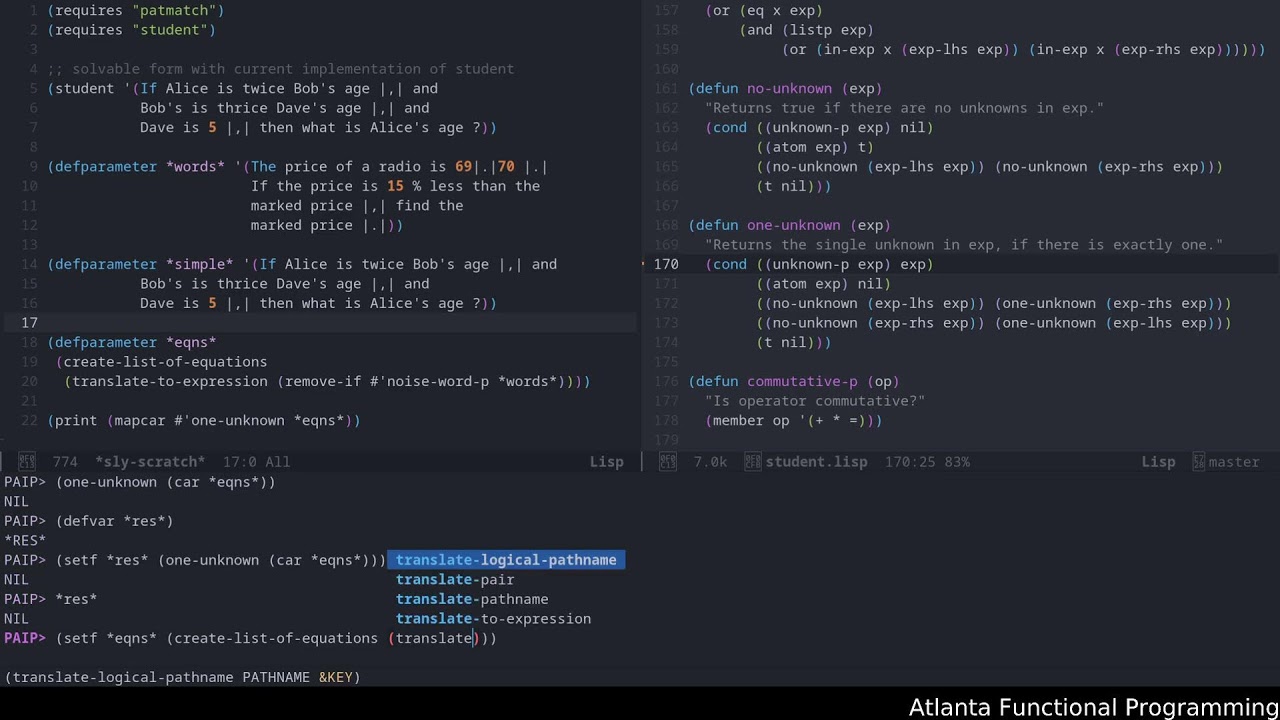The width and height of the screenshot is (1280, 720).
Task: Click docstring "Is operator commutative?"
Action: [x=815, y=401]
